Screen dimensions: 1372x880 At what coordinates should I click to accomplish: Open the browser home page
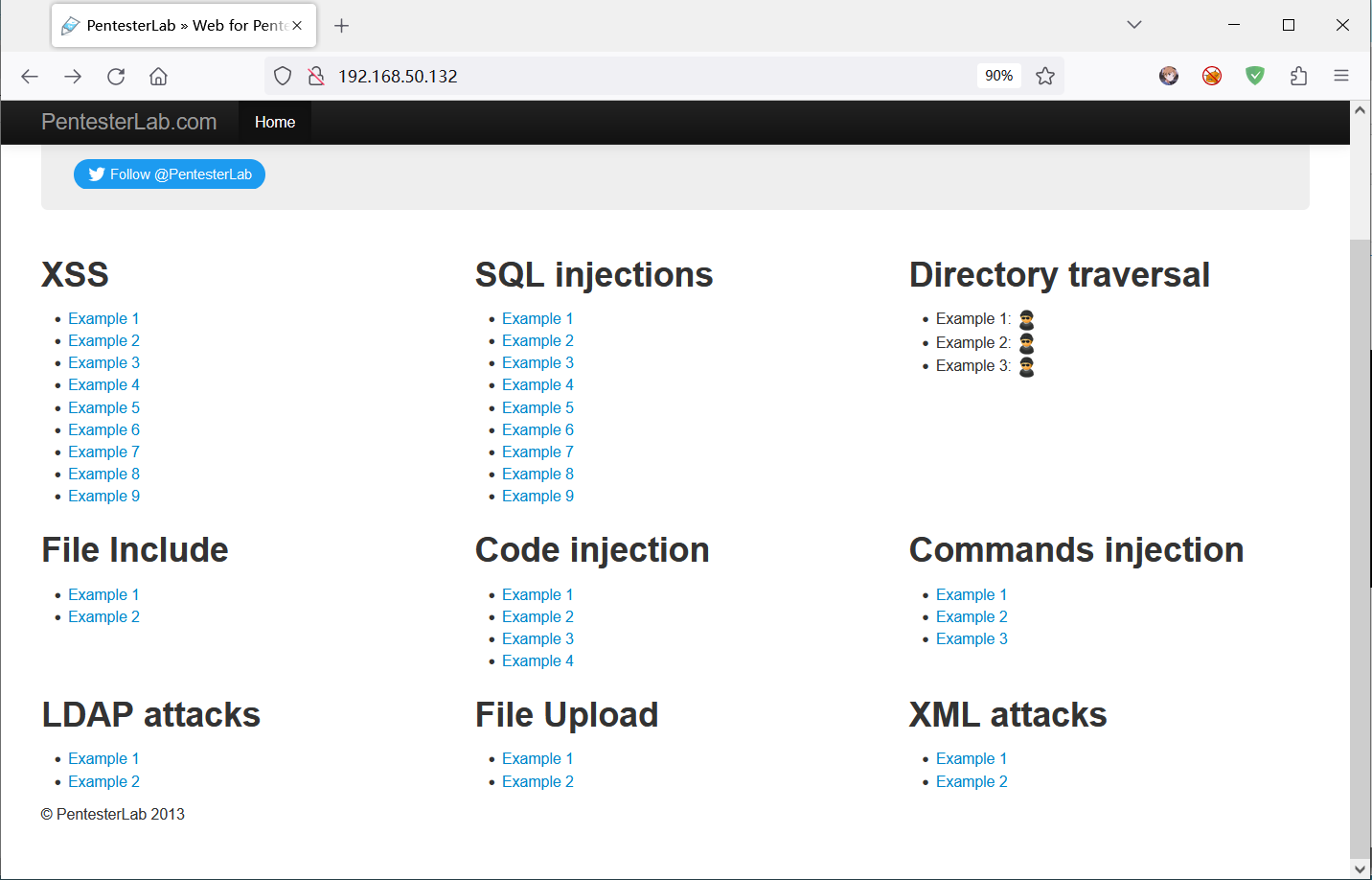click(159, 76)
